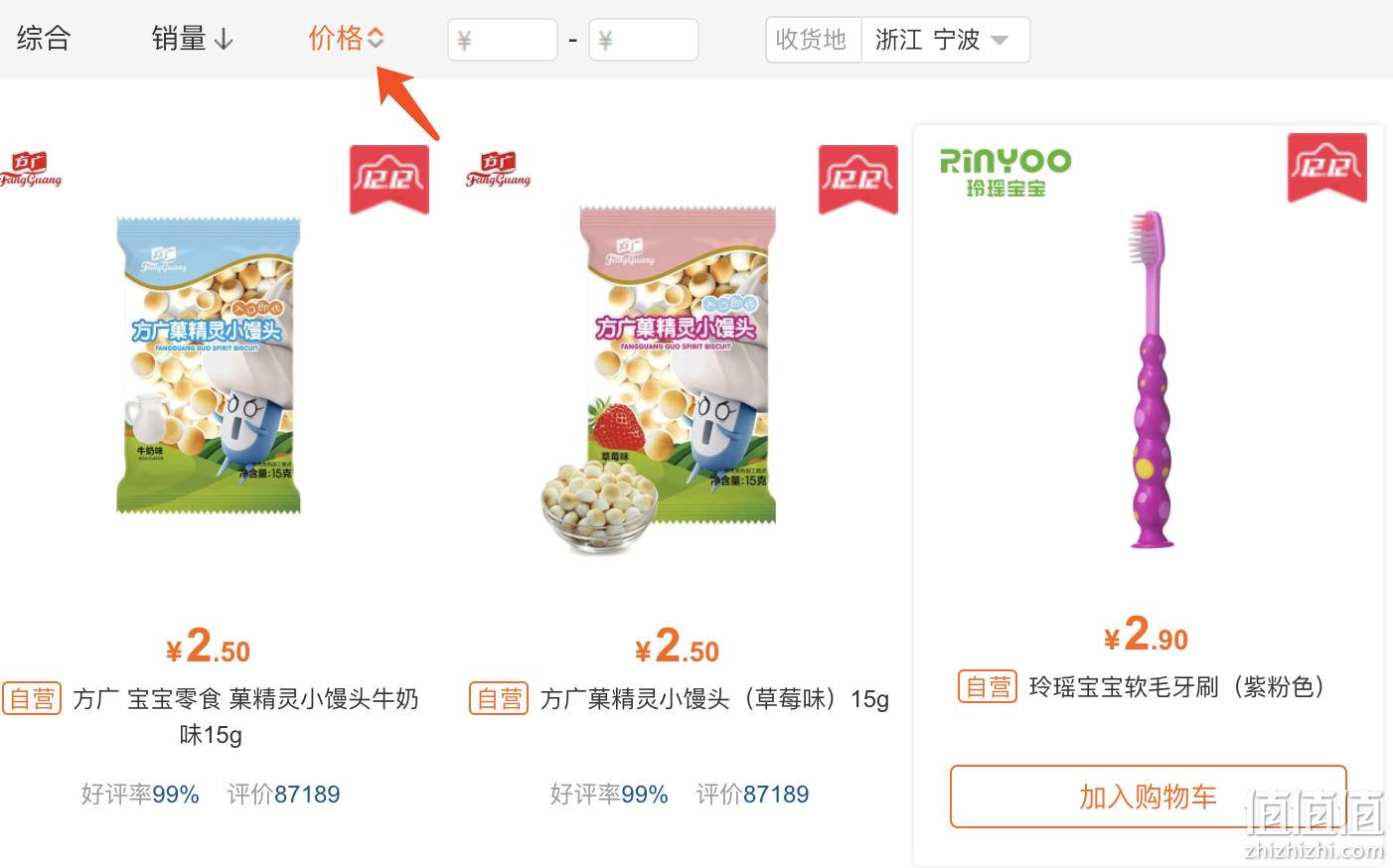Click FangGuang logo above strawberry-flavor snack
Viewport: 1393px width, 868px height.
tap(499, 169)
